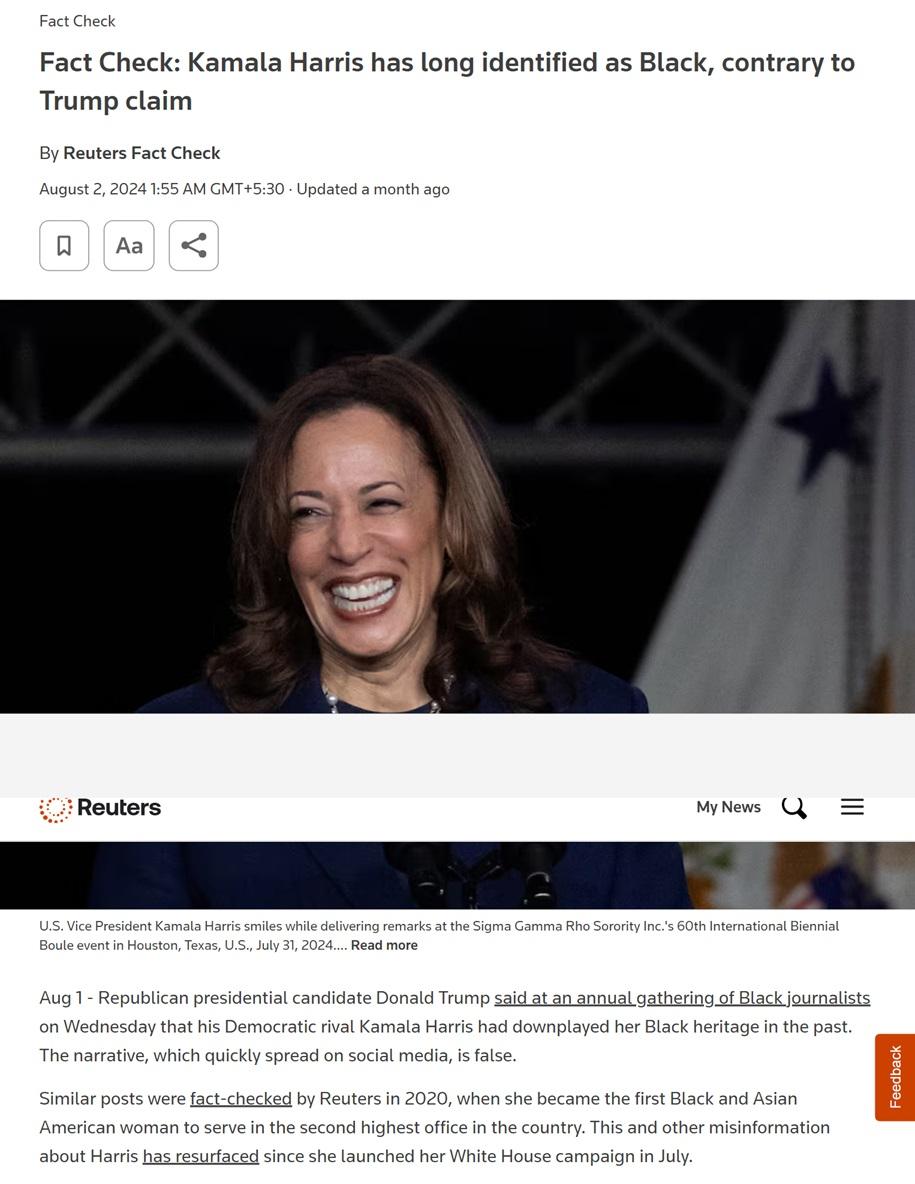915x1184 pixels.
Task: Click the article publish date line
Action: tap(245, 190)
